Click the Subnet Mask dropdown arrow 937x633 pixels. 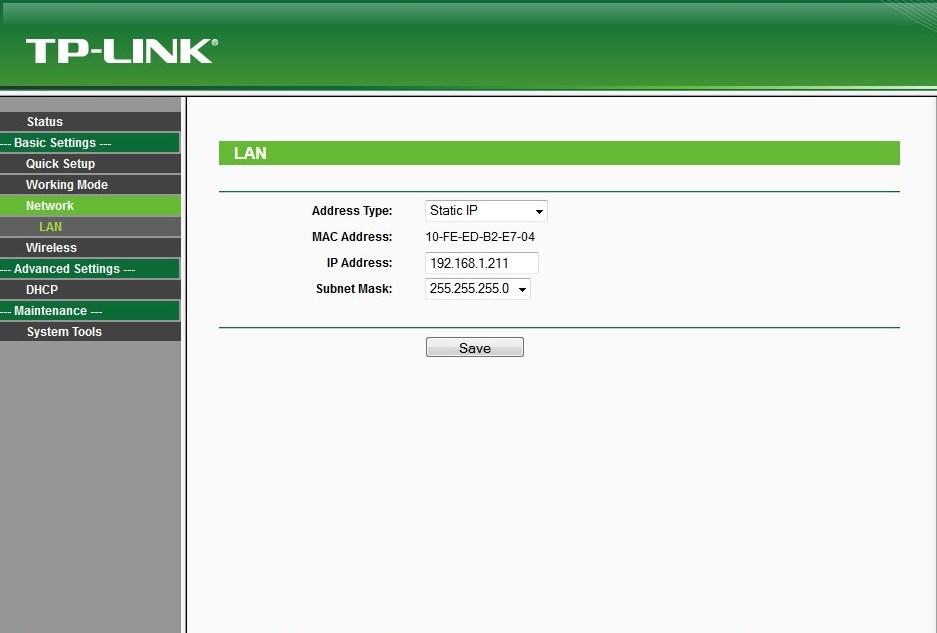(522, 289)
